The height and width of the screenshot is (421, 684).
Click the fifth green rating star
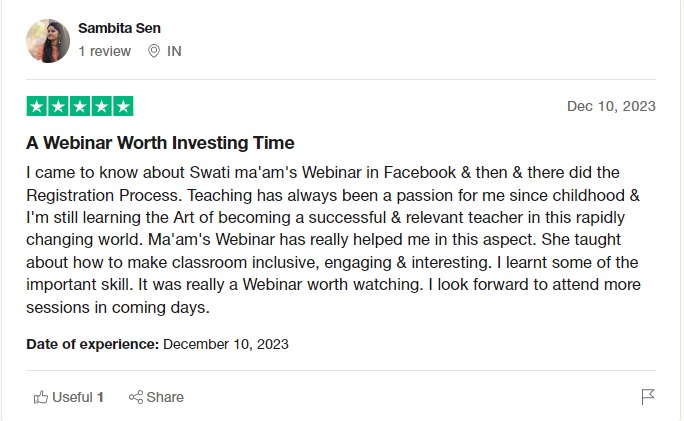122,106
